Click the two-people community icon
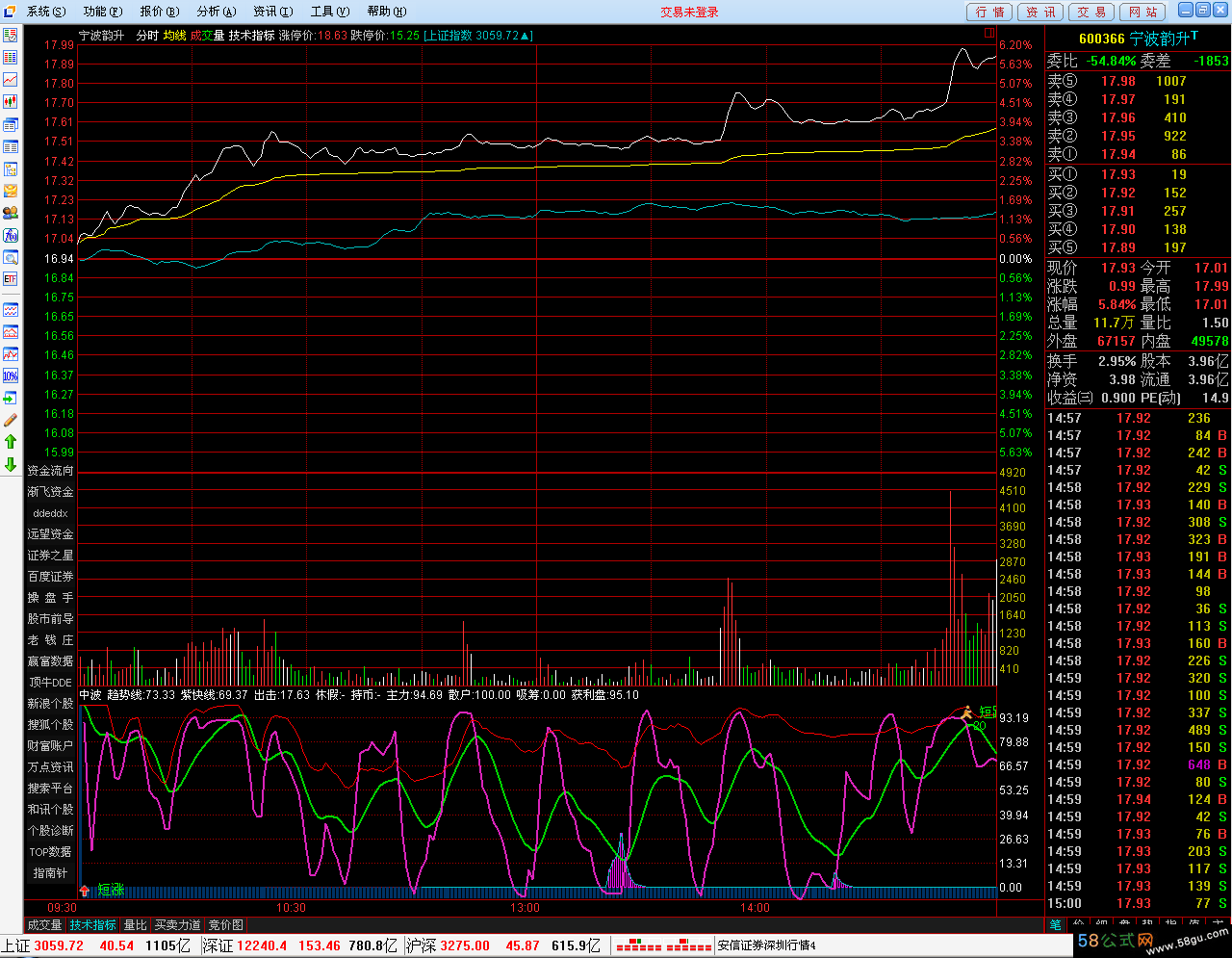This screenshot has height=958, width=1232. (x=11, y=213)
